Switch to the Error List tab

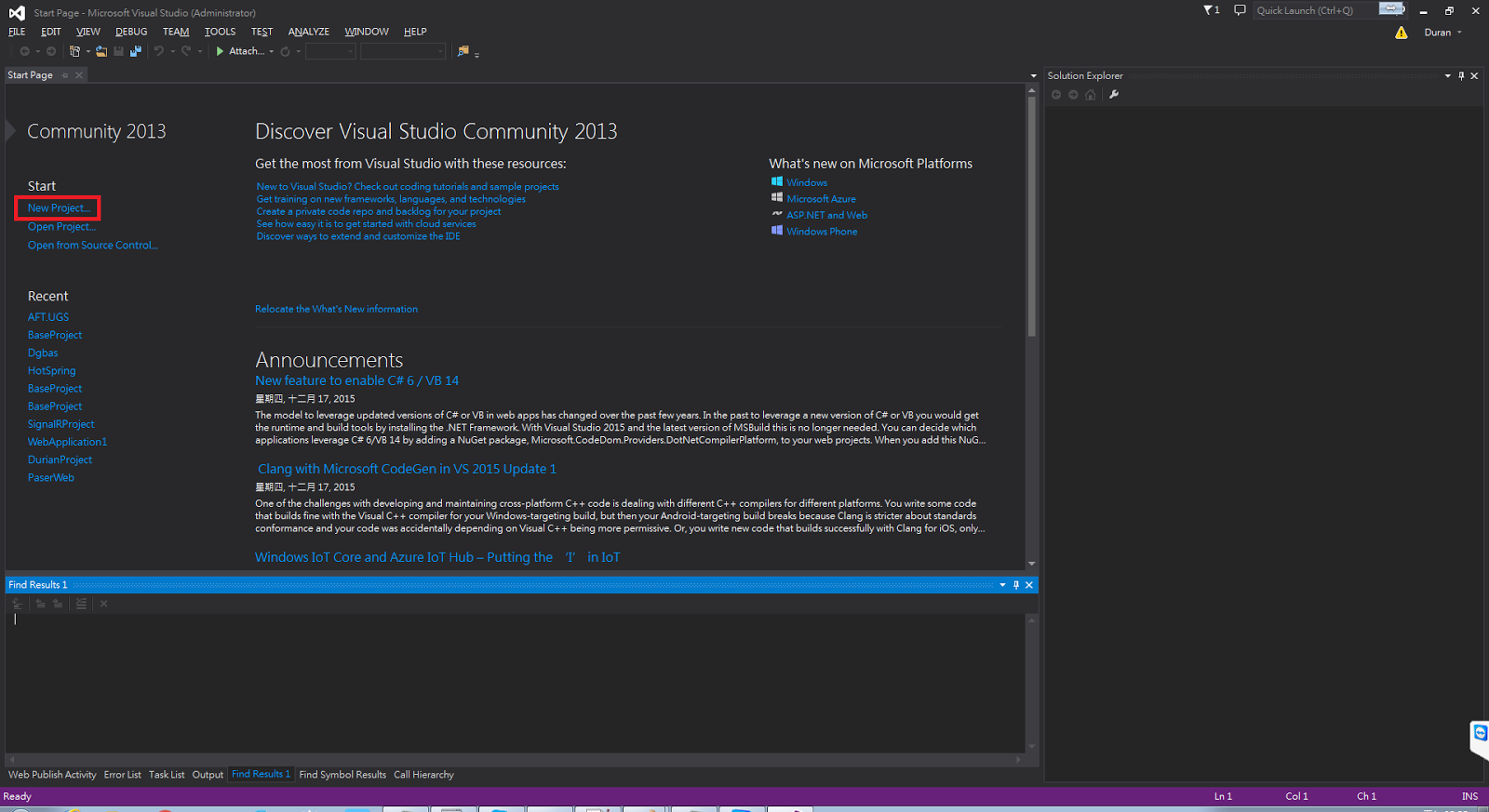click(x=122, y=775)
